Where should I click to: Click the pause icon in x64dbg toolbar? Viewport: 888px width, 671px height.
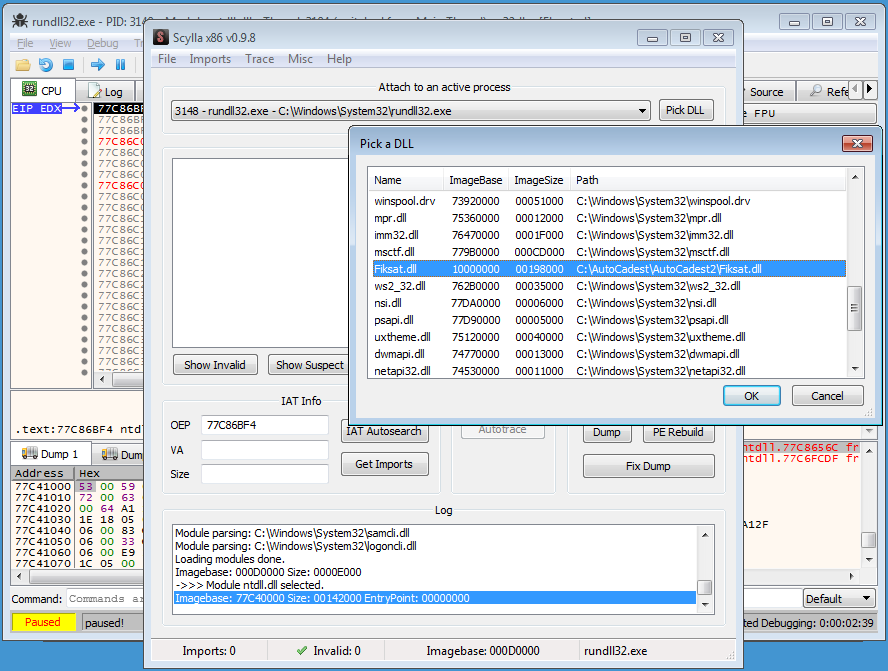pyautogui.click(x=120, y=65)
